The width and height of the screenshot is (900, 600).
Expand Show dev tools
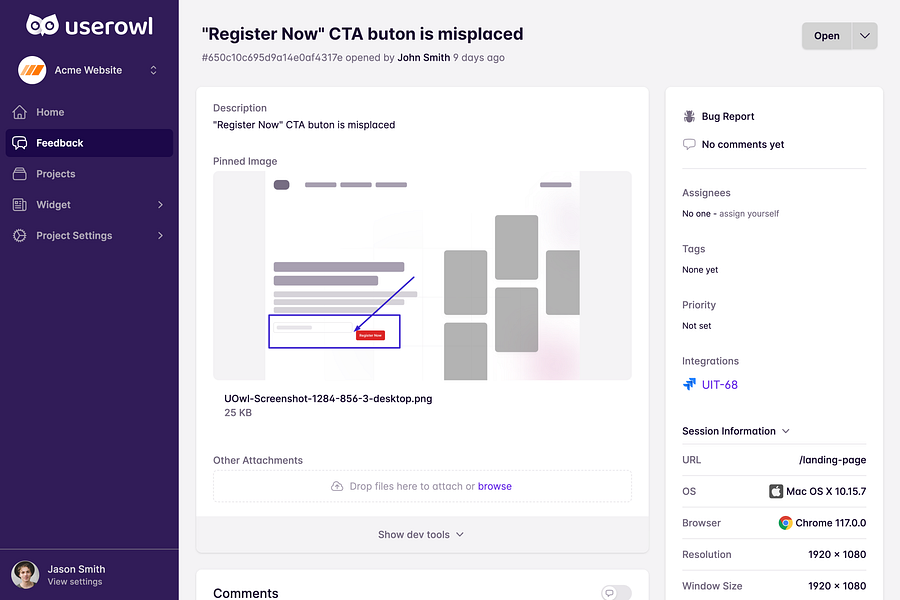[x=421, y=535]
